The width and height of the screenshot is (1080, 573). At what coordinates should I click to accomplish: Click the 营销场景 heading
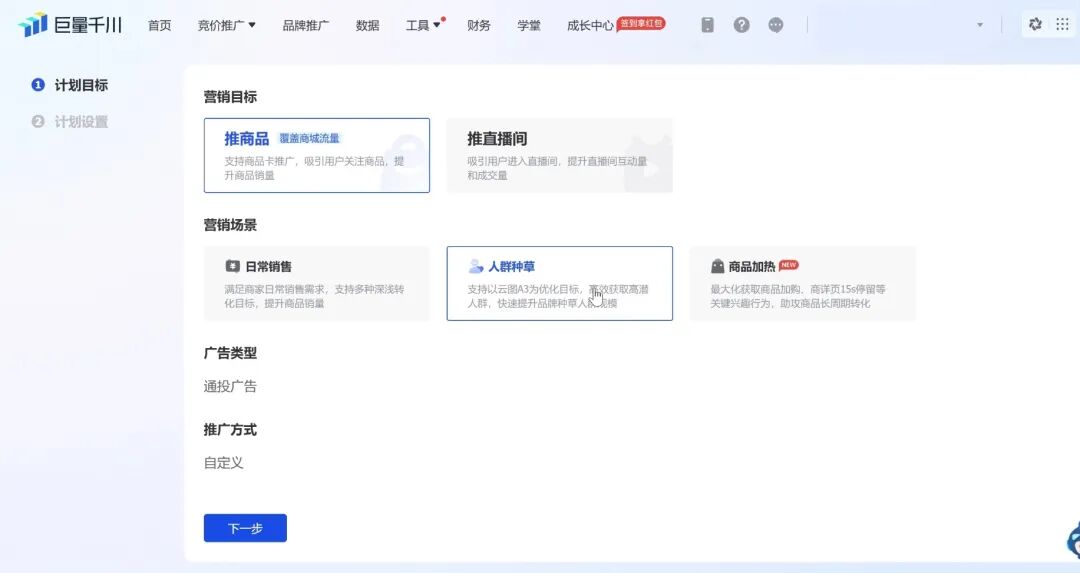[x=230, y=225]
